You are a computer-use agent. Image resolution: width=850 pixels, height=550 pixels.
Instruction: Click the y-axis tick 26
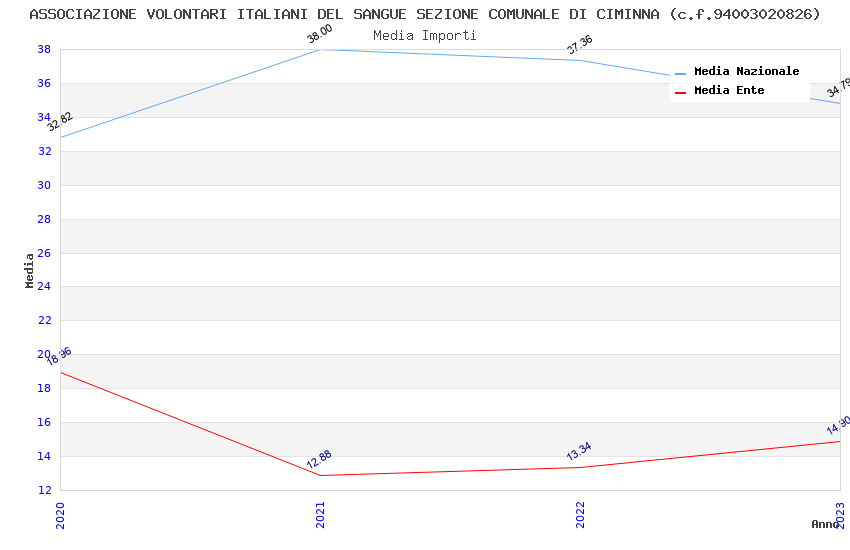44,253
